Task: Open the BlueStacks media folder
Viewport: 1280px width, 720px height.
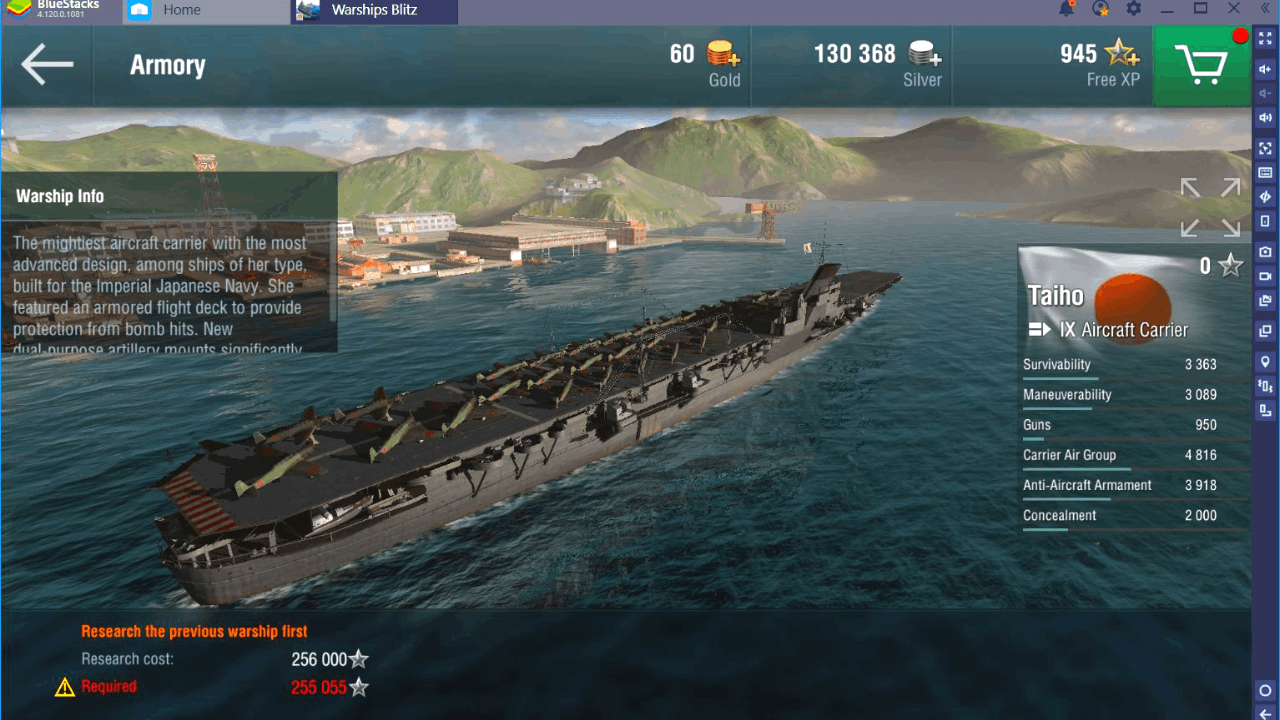Action: 1265,301
